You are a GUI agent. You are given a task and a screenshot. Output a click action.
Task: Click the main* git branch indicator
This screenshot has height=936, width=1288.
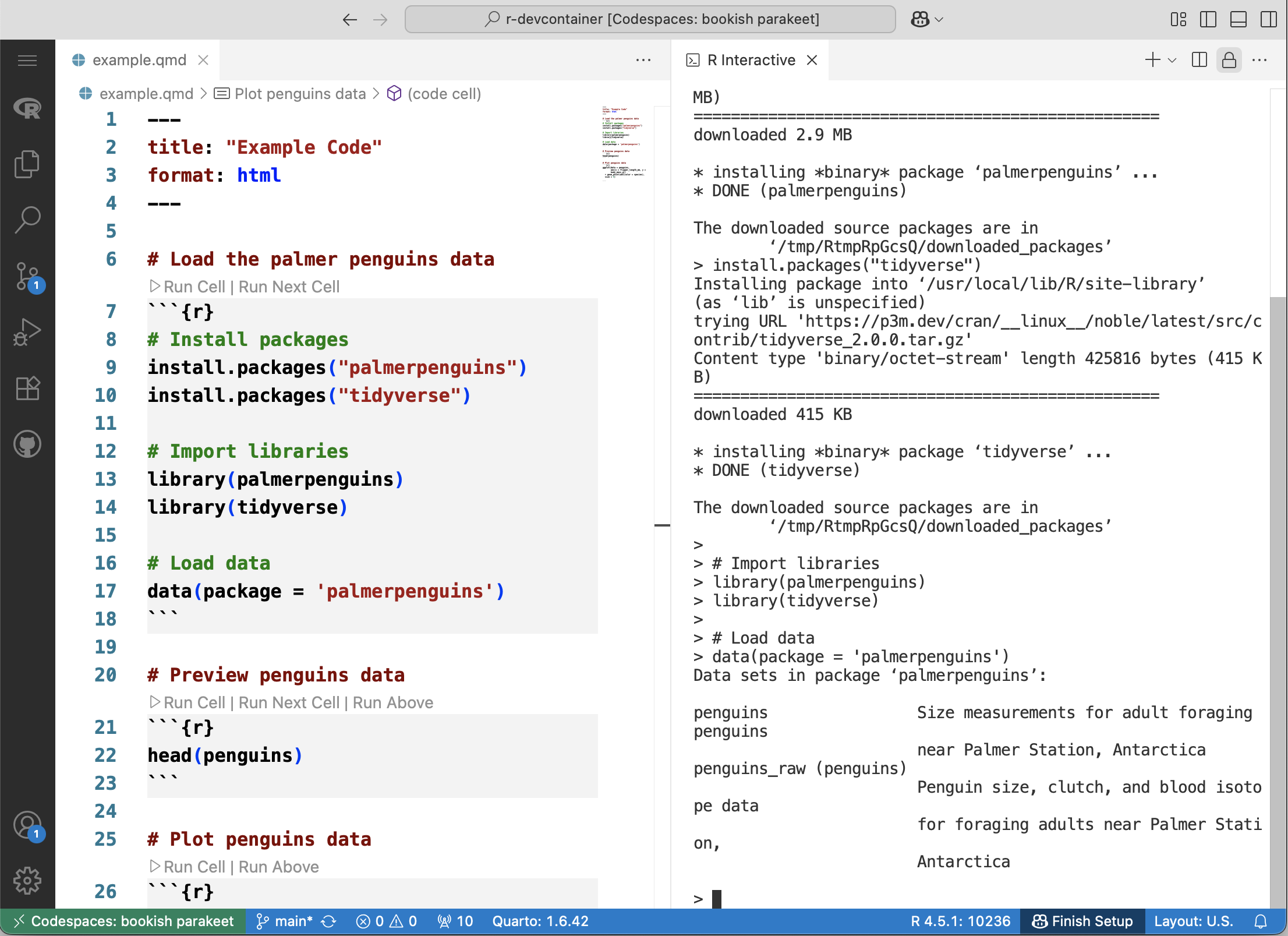pyautogui.click(x=285, y=921)
